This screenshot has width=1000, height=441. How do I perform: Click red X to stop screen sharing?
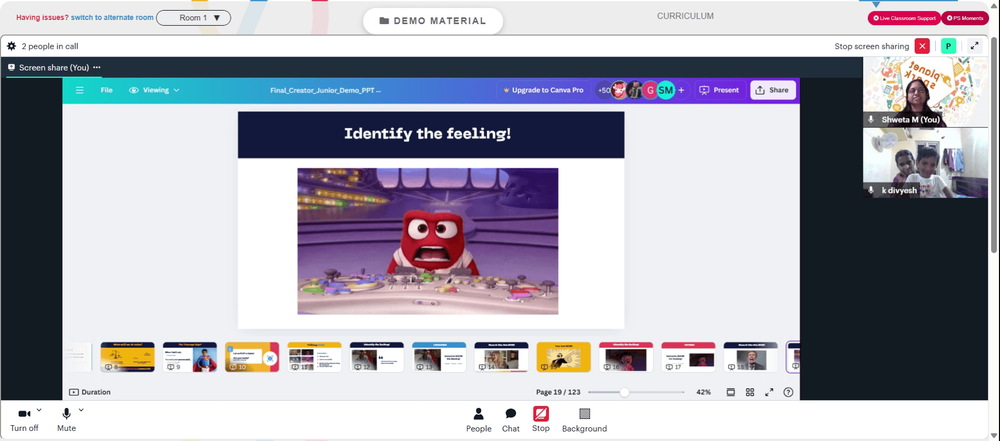(922, 46)
